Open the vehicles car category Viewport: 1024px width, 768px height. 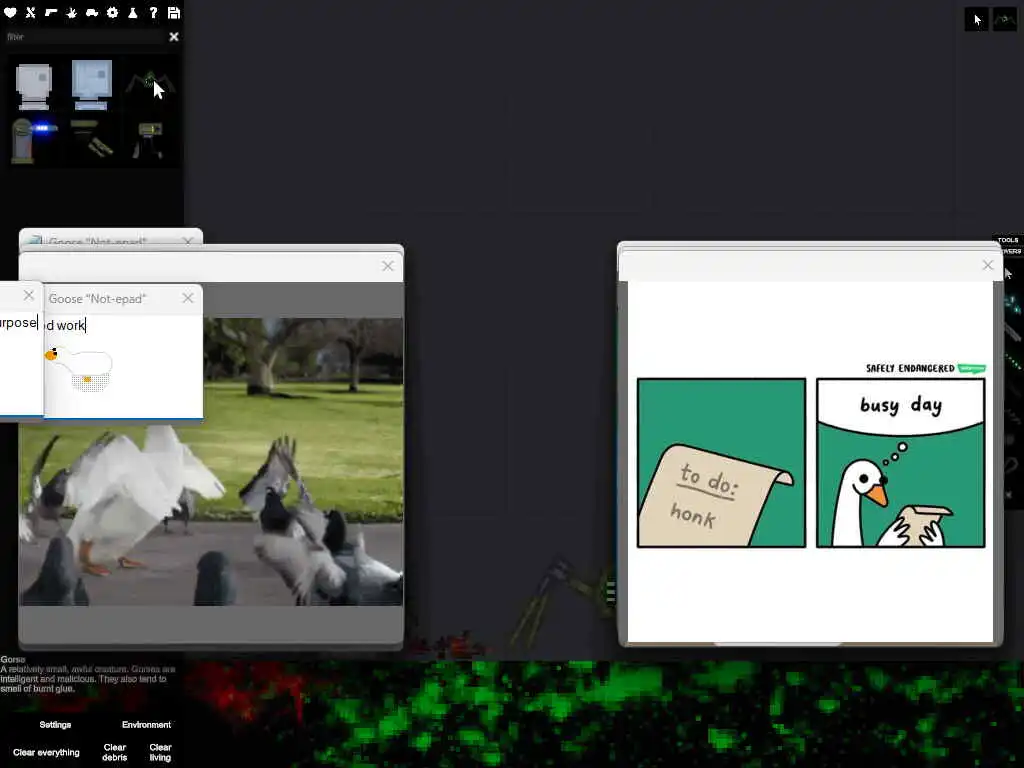click(x=92, y=12)
